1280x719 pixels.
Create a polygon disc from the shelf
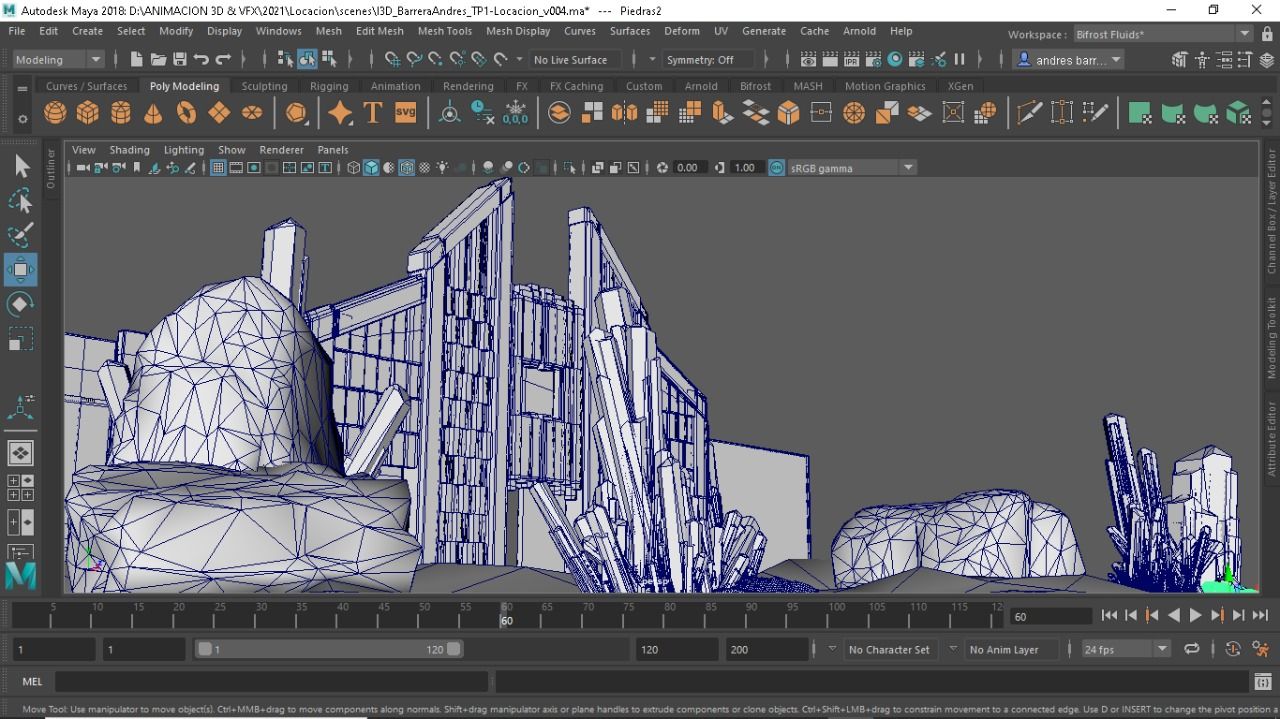pyautogui.click(x=252, y=112)
